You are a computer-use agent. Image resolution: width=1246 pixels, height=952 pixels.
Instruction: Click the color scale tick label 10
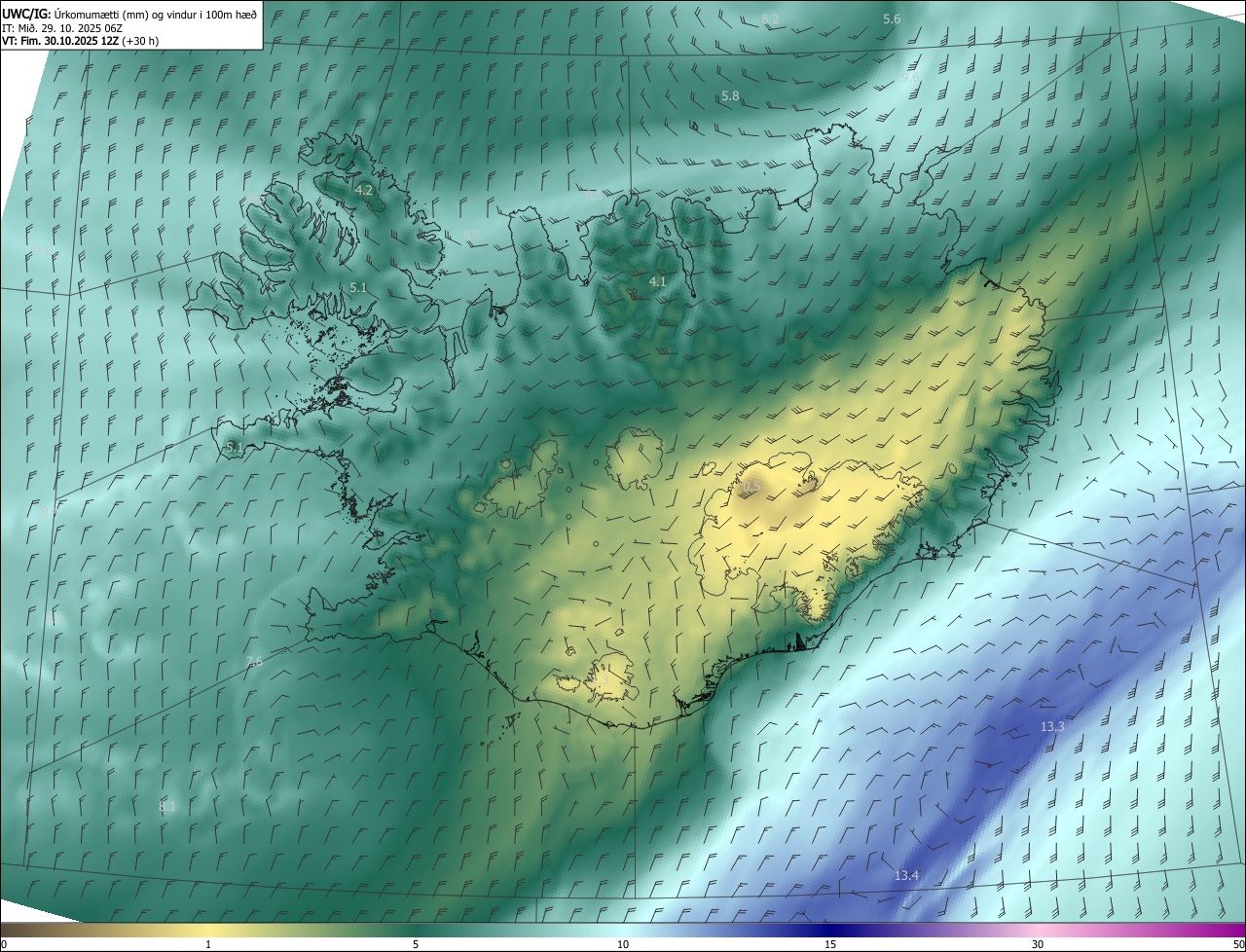623,945
